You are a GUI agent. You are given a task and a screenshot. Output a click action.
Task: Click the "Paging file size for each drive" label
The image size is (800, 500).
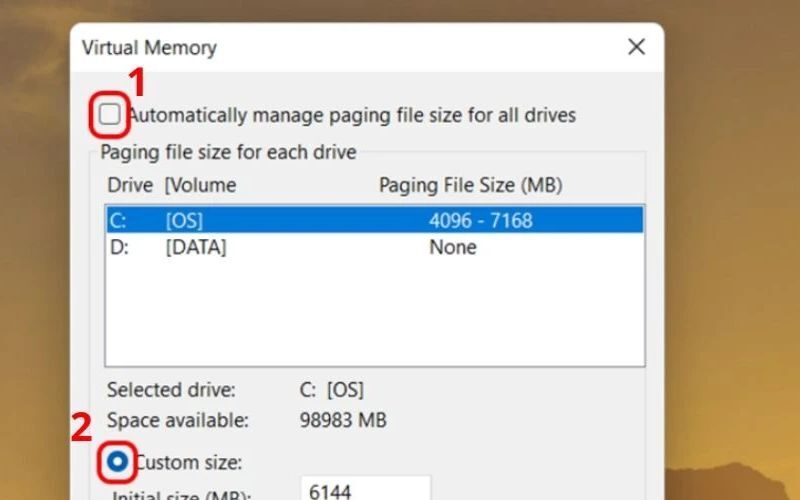229,153
